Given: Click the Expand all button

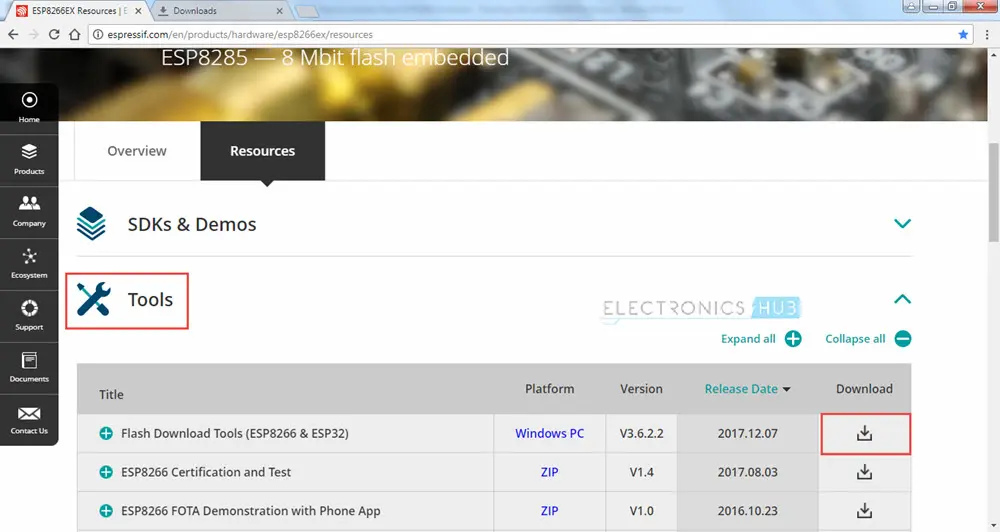Looking at the screenshot, I should coord(761,339).
